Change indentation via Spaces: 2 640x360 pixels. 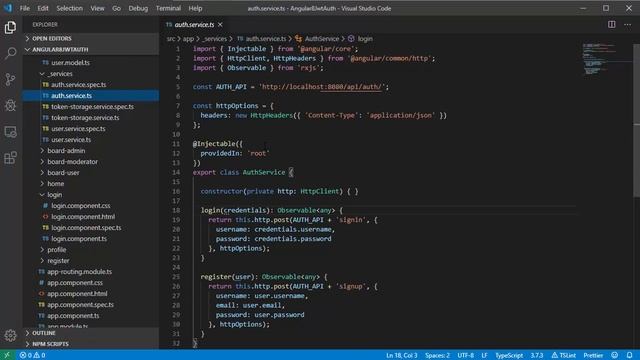437,356
